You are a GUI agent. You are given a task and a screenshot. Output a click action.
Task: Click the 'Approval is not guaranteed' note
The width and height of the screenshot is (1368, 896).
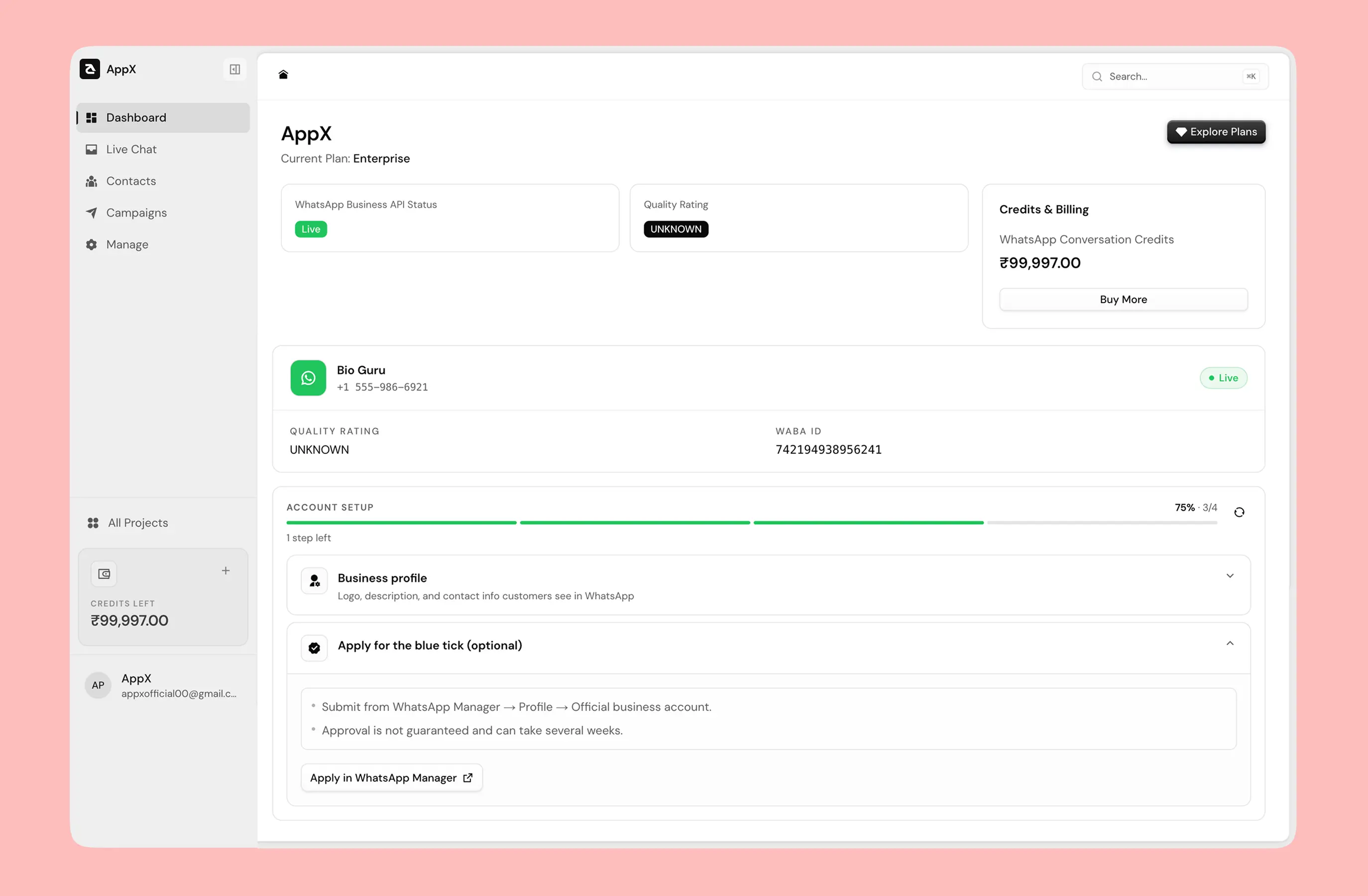click(x=472, y=730)
